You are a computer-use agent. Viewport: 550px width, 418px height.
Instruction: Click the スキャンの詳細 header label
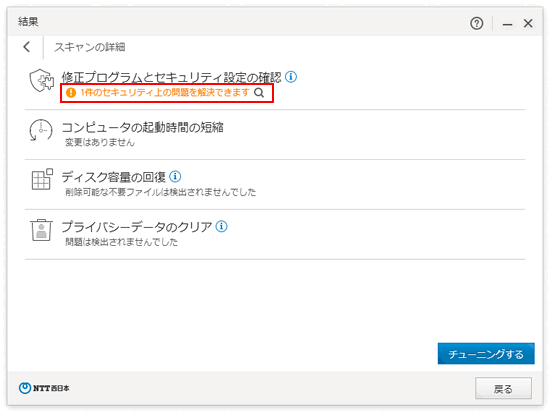90,47
